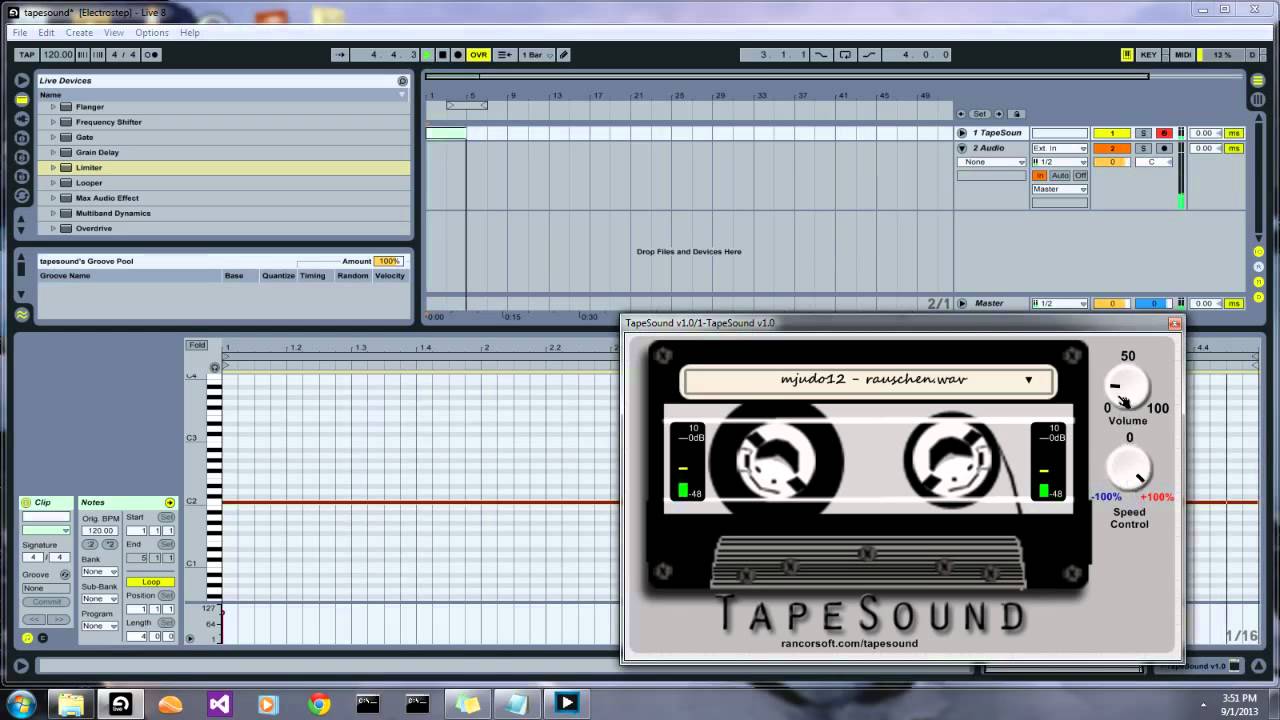Show the Notes box arrow icon
Image resolution: width=1280 pixels, height=720 pixels.
[170, 502]
